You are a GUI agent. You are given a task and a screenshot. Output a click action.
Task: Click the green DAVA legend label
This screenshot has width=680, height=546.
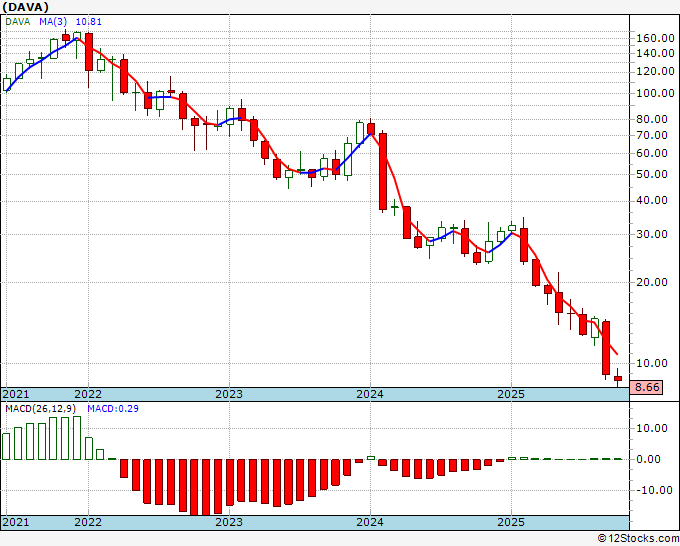click(18, 22)
